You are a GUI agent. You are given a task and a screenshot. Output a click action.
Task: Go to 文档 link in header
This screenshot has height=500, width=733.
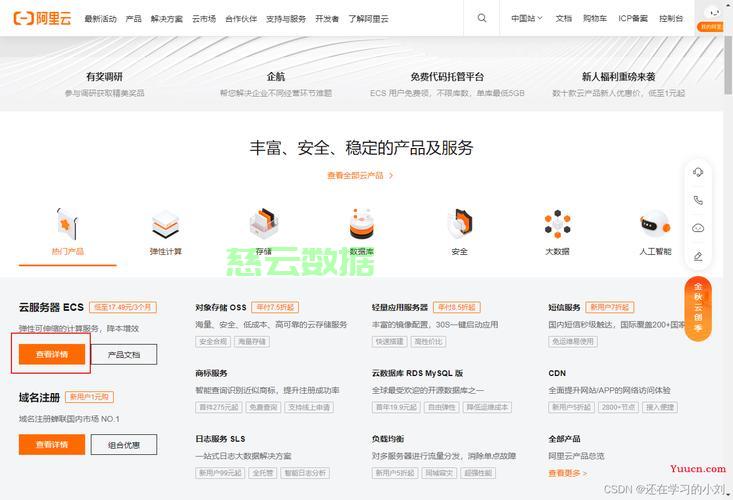564,18
